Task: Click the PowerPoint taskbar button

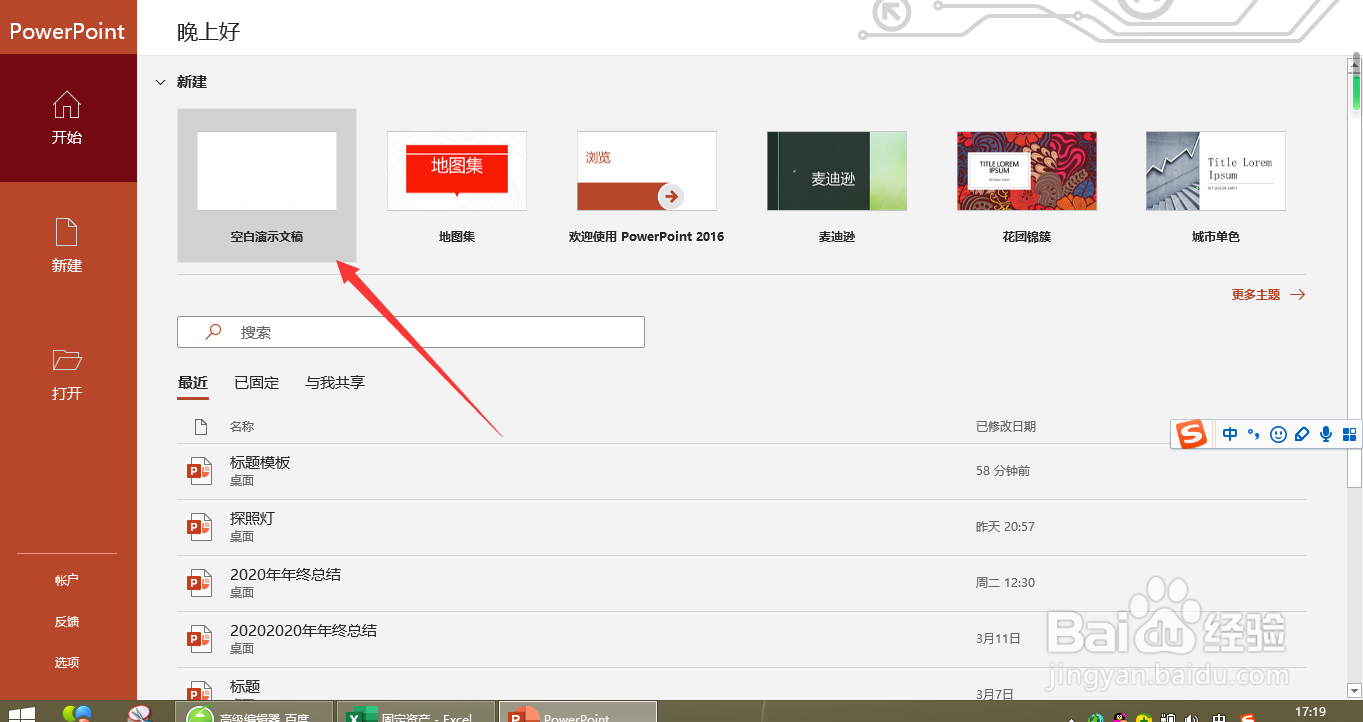Action: [577, 712]
